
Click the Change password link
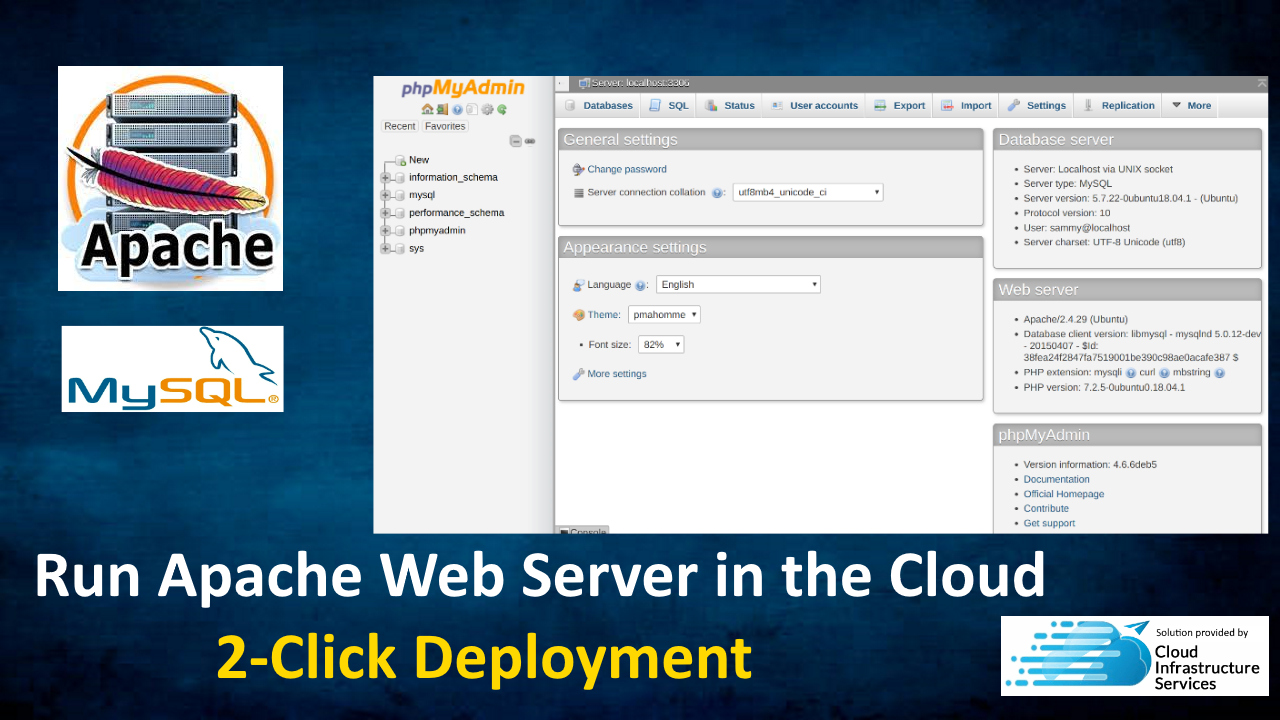[626, 169]
